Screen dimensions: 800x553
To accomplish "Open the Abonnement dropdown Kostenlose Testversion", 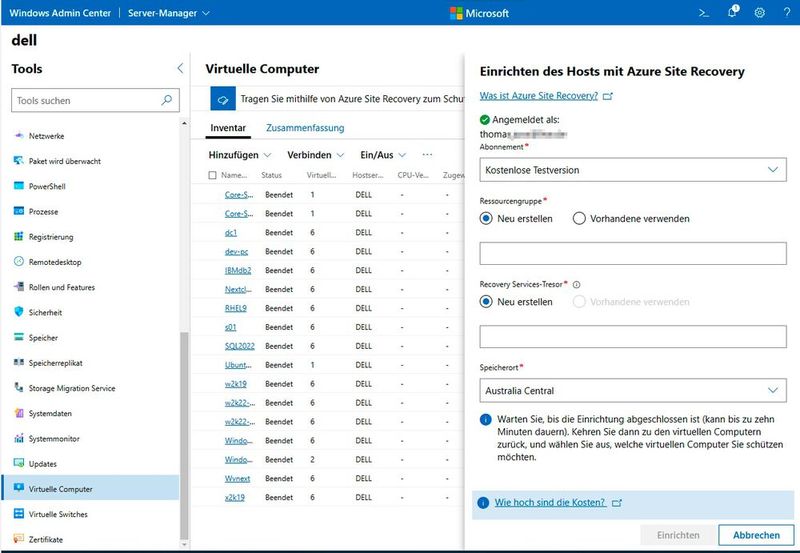I will [x=633, y=170].
